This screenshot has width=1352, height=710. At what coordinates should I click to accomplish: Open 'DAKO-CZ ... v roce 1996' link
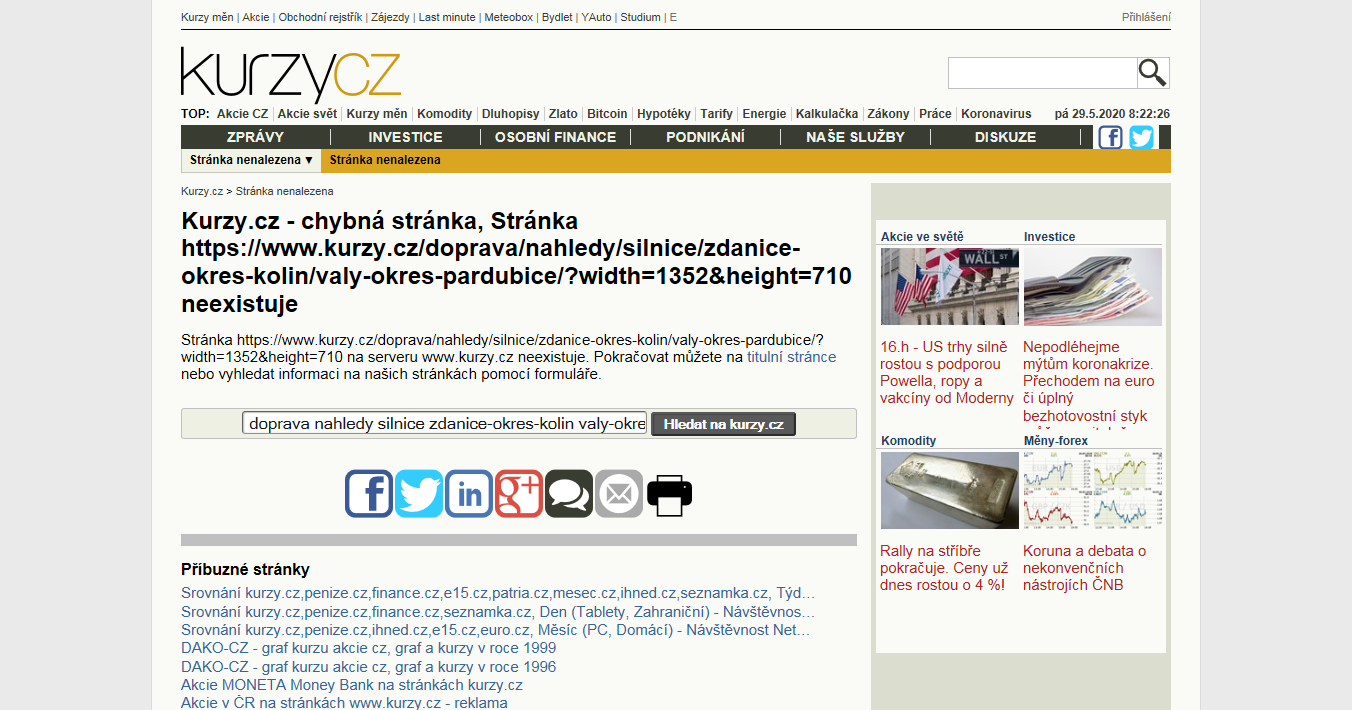pyautogui.click(x=369, y=667)
